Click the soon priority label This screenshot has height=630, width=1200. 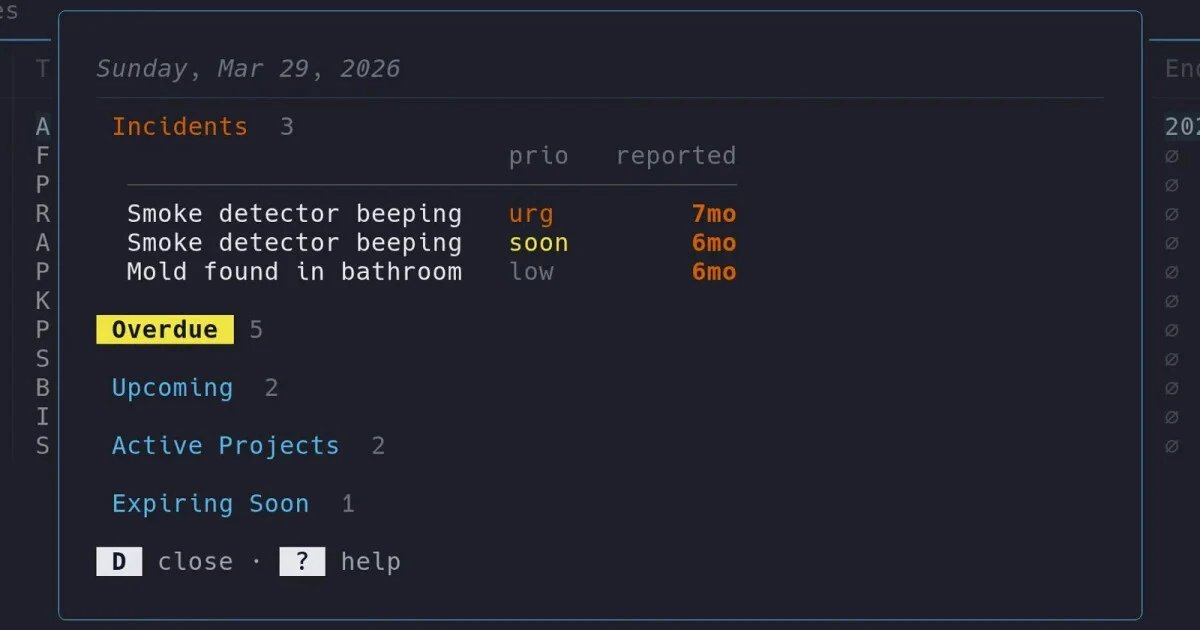[539, 243]
